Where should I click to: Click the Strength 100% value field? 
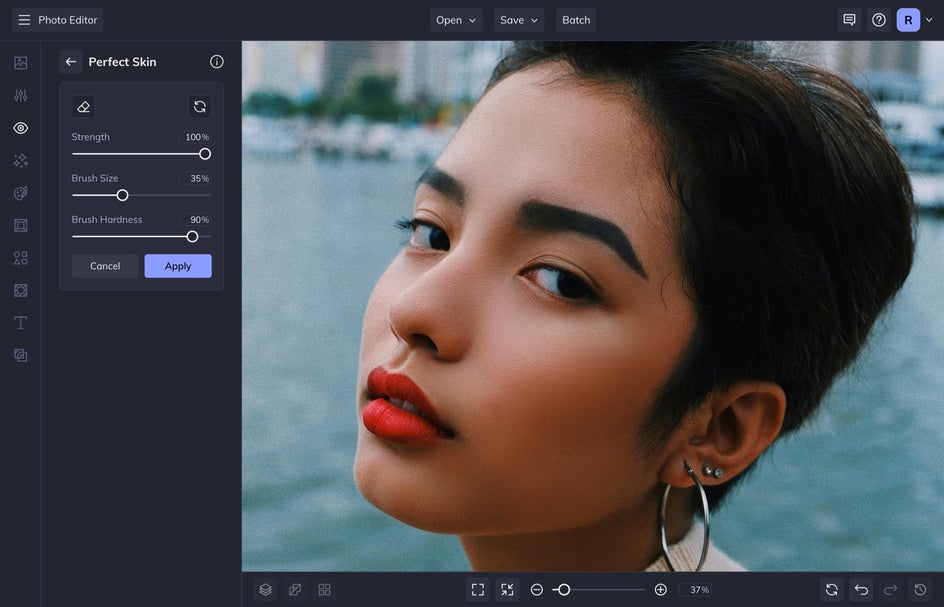[x=195, y=137]
